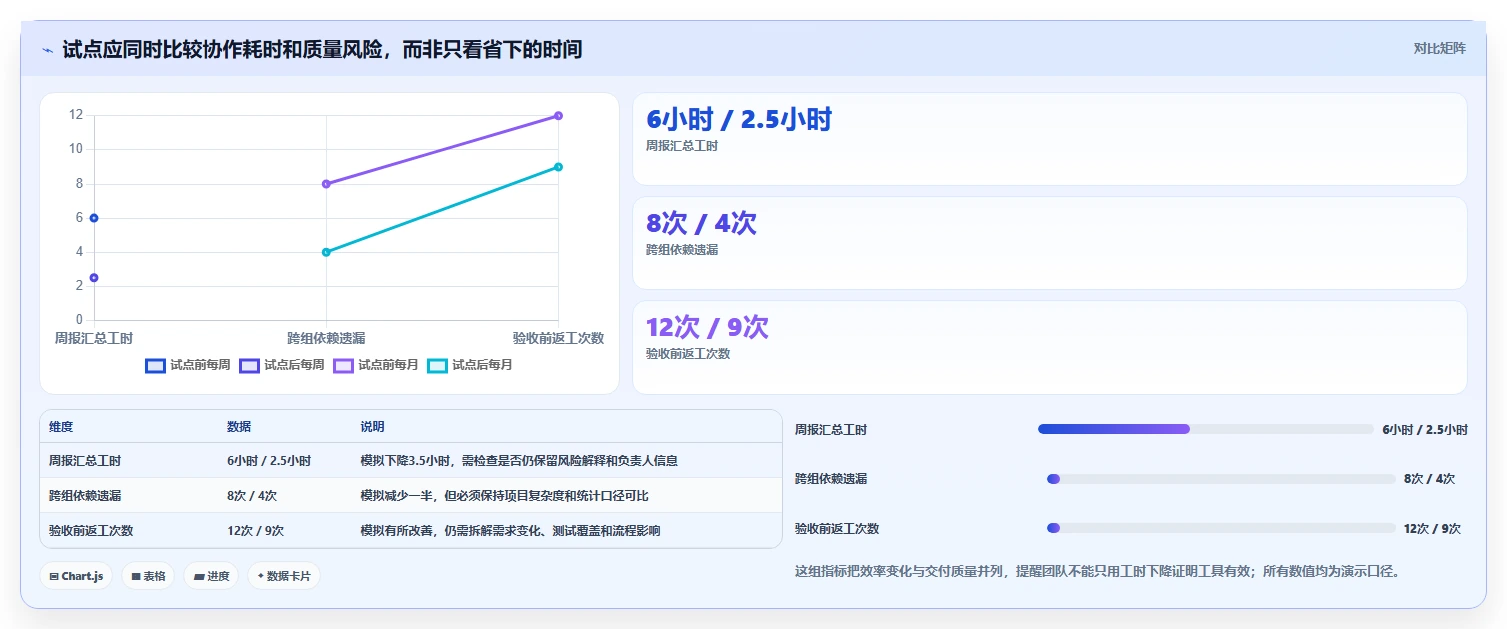
Task: Click the purple line point at value 8
Action: [326, 184]
